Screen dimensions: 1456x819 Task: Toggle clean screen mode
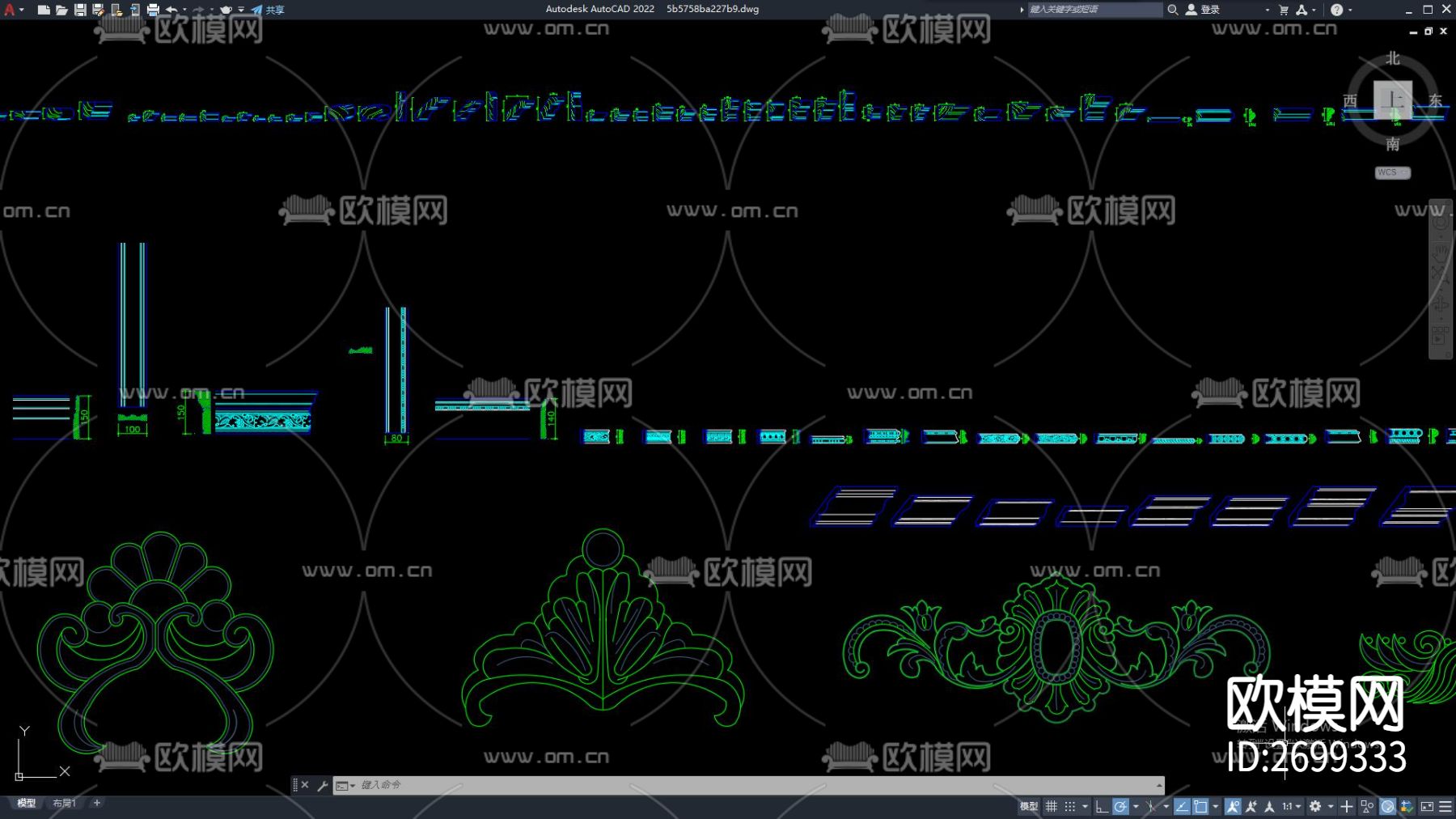click(x=1427, y=806)
